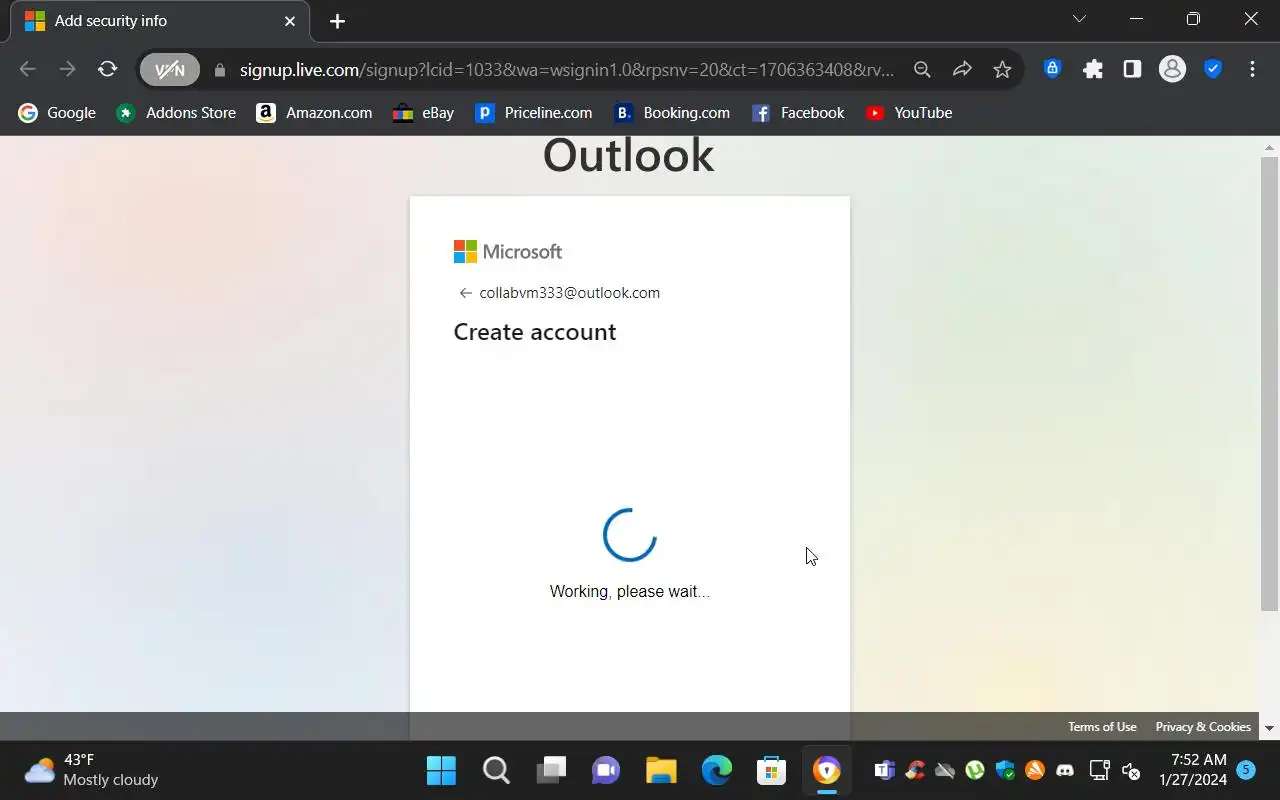The image size is (1280, 800).
Task: Click the scrollbar up arrow
Action: pos(1269,147)
